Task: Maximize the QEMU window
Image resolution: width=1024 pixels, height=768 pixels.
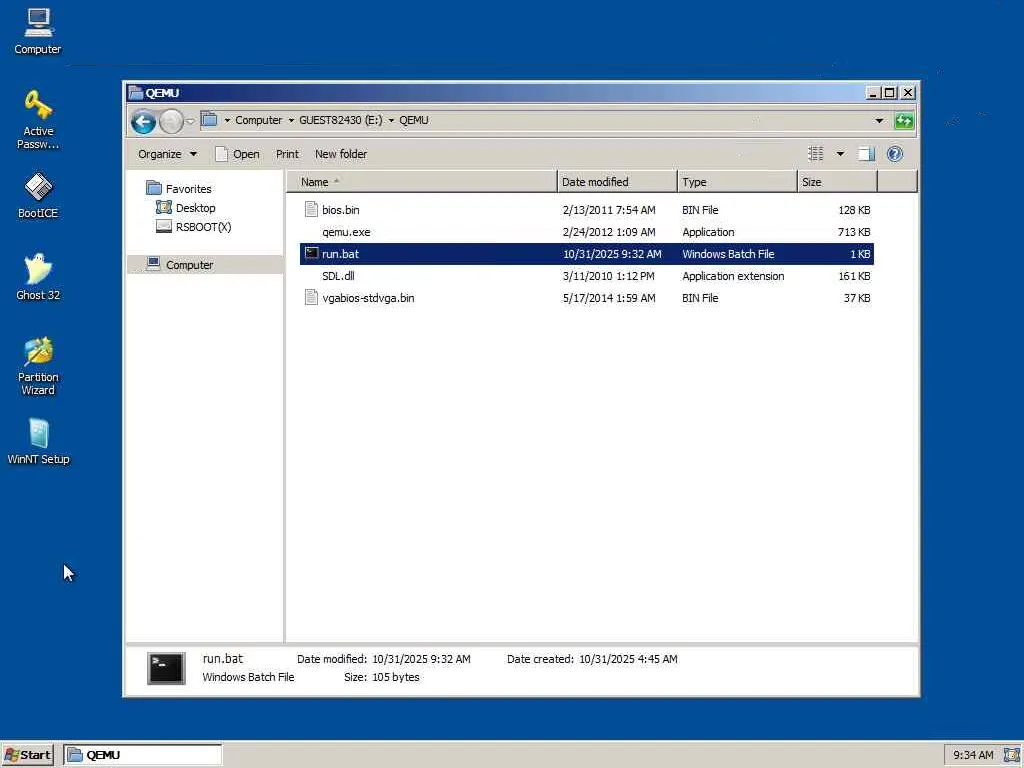Action: pyautogui.click(x=889, y=93)
